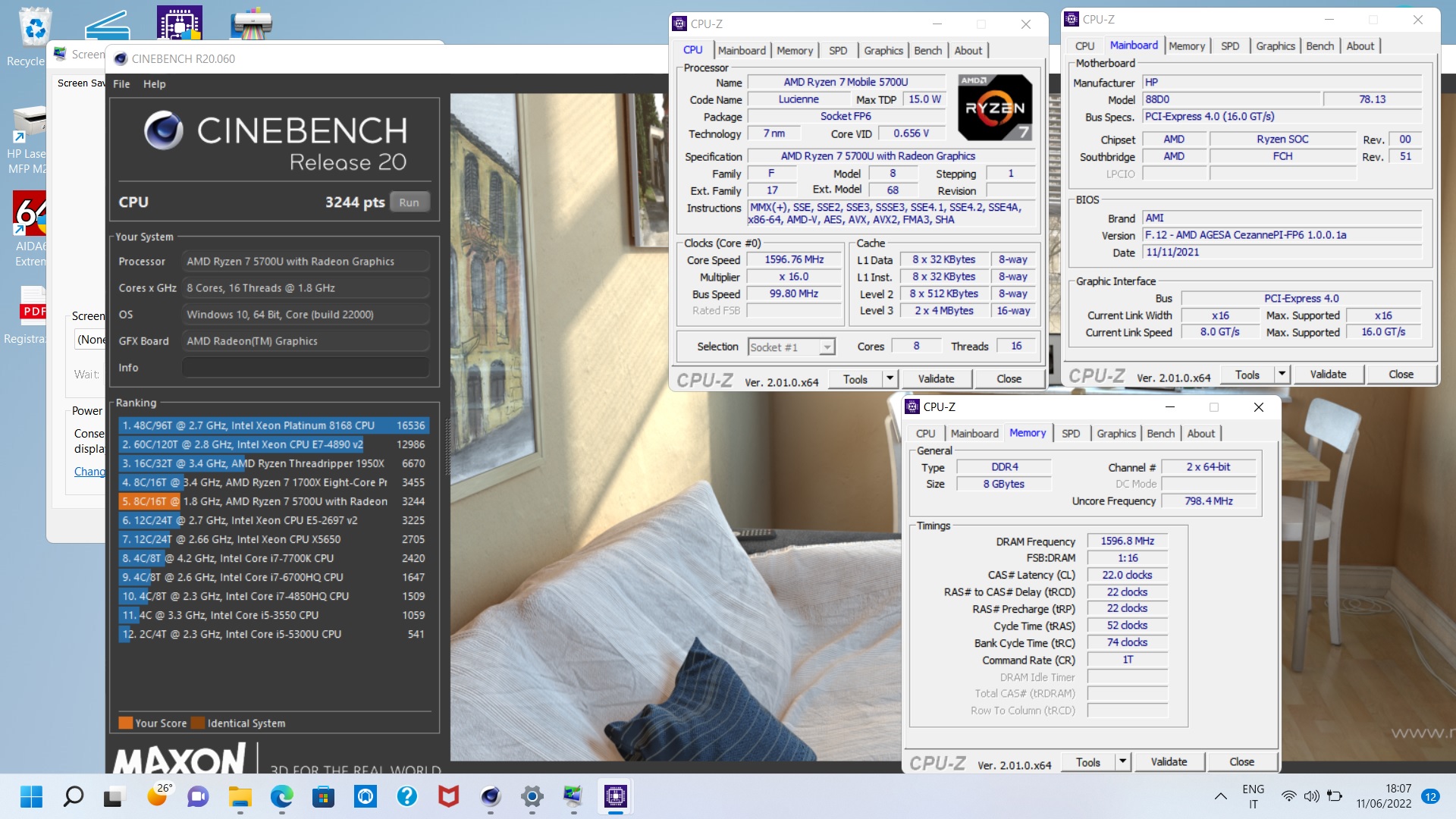Open Cinebench Help menu
The width and height of the screenshot is (1456, 819).
(154, 83)
